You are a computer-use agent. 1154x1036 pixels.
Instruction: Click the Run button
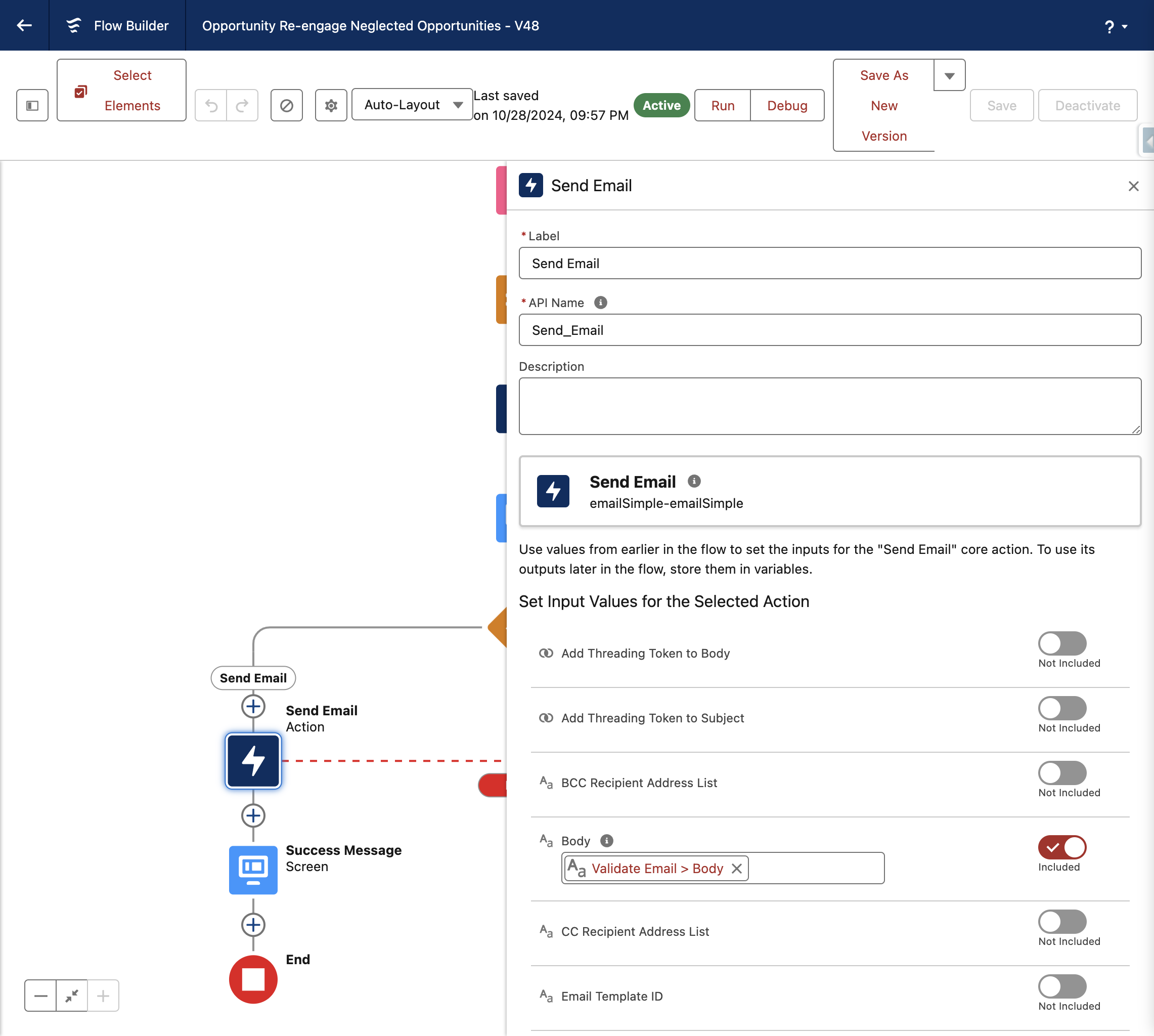723,105
